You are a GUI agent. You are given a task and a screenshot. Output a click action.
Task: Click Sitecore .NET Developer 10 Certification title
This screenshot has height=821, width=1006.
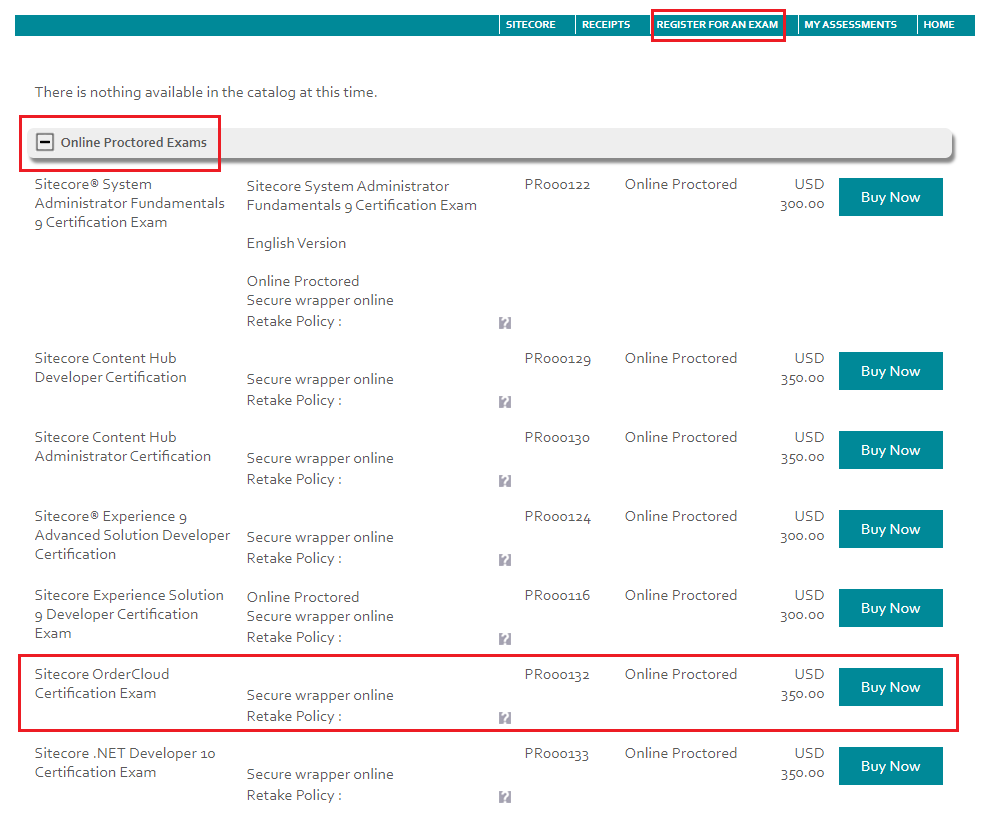125,763
